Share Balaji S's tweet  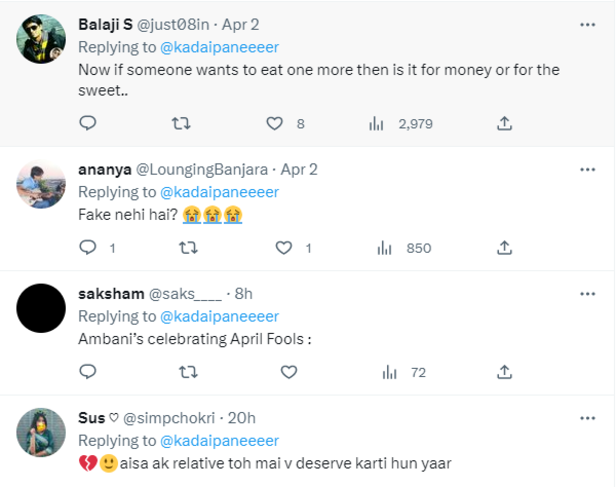tap(504, 124)
